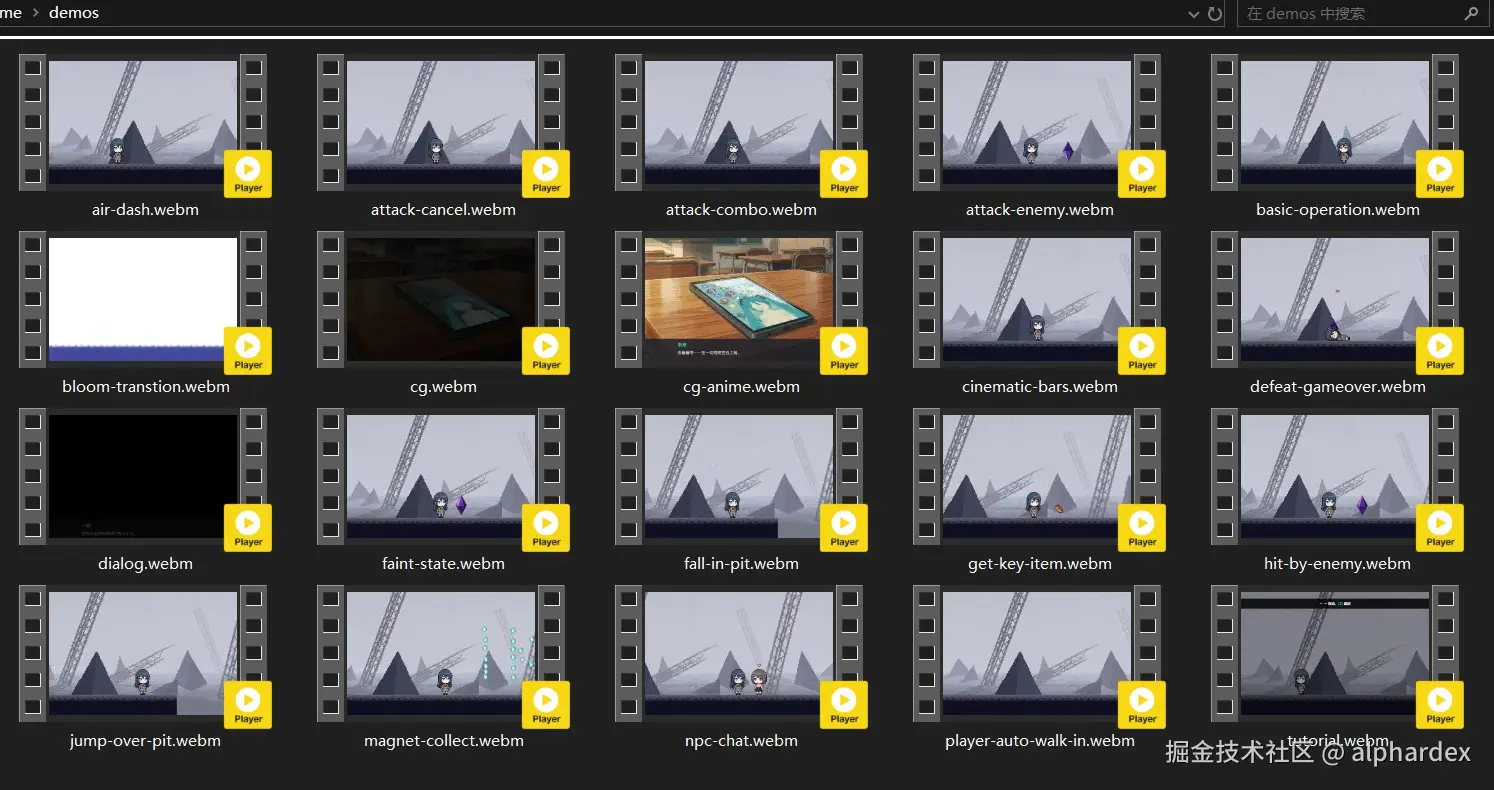The width and height of the screenshot is (1494, 790).
Task: Select the npc-chat.webm video thumbnail
Action: click(x=738, y=653)
